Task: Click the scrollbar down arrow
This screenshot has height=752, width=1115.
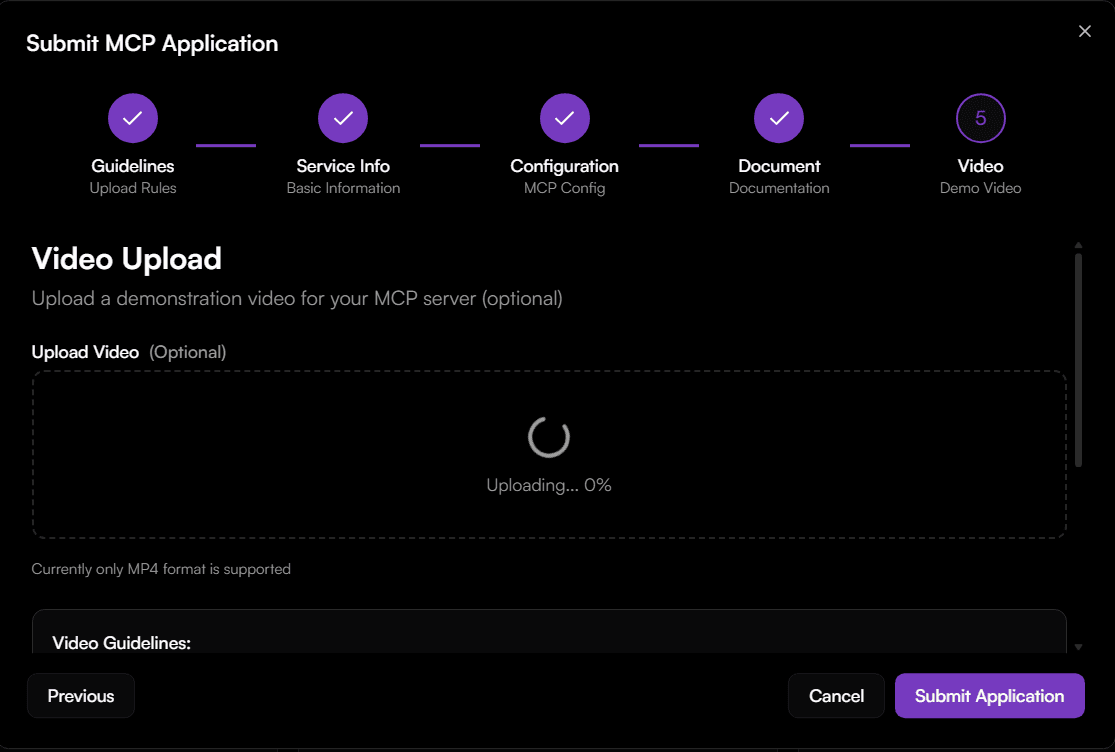Action: click(x=1078, y=647)
